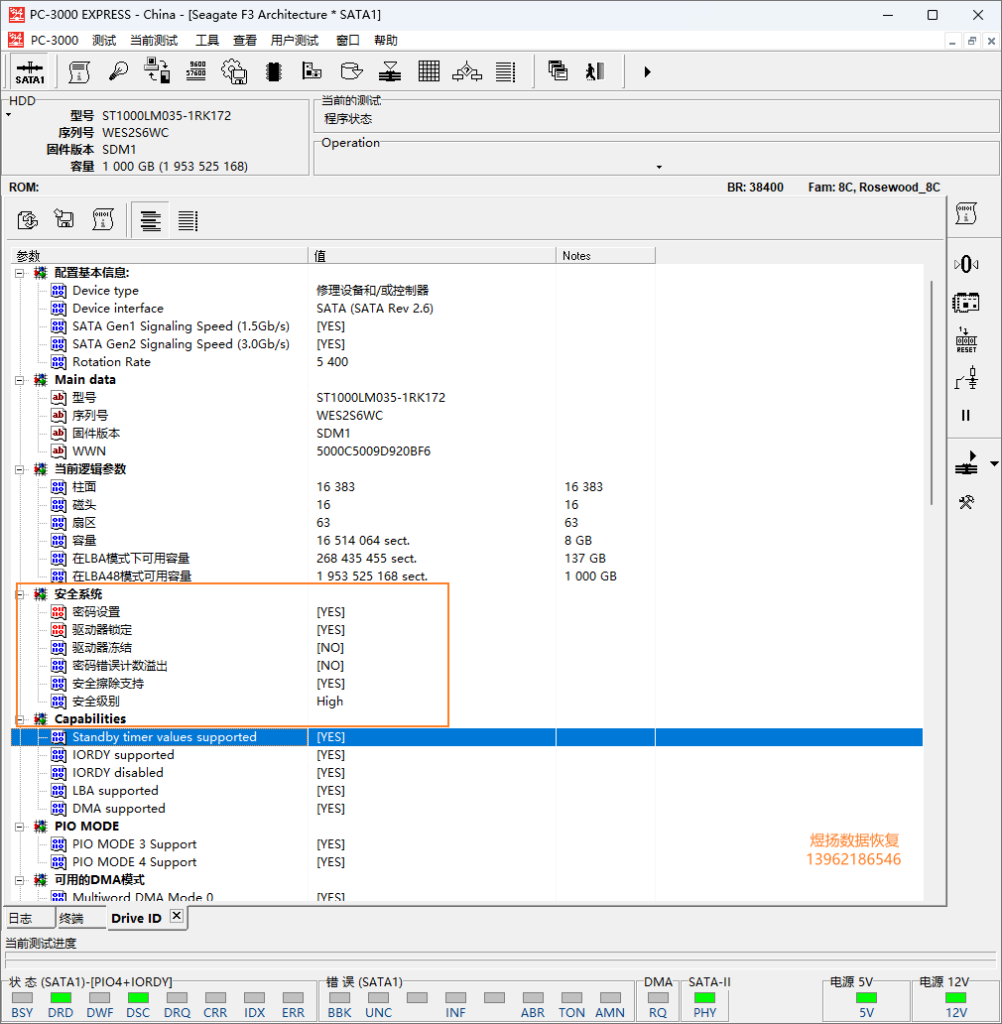Click the 当前测试进度 progress bar
This screenshot has width=1002, height=1024.
(501, 960)
